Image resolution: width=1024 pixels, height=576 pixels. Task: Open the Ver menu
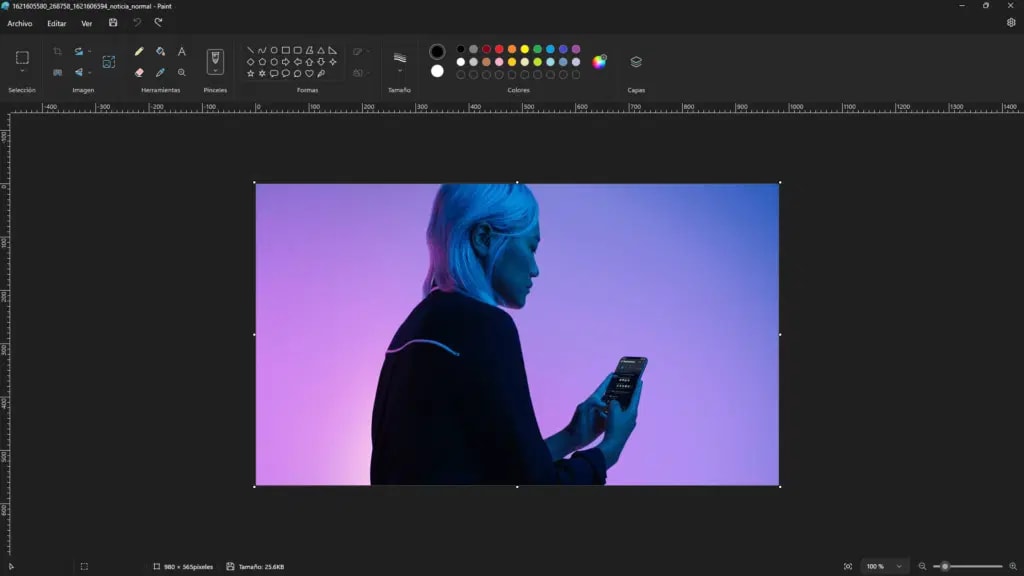tap(86, 24)
